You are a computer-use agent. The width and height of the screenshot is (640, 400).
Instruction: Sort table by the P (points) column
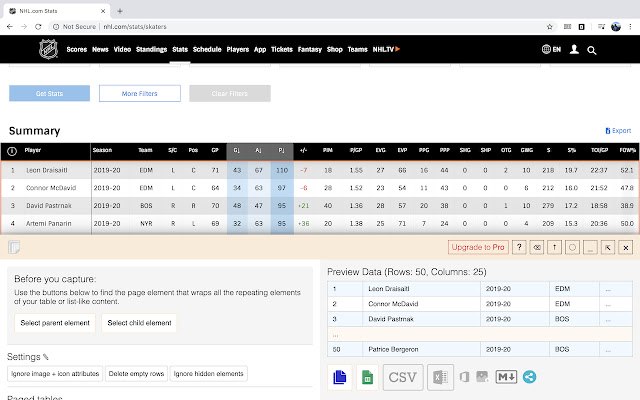click(x=282, y=151)
